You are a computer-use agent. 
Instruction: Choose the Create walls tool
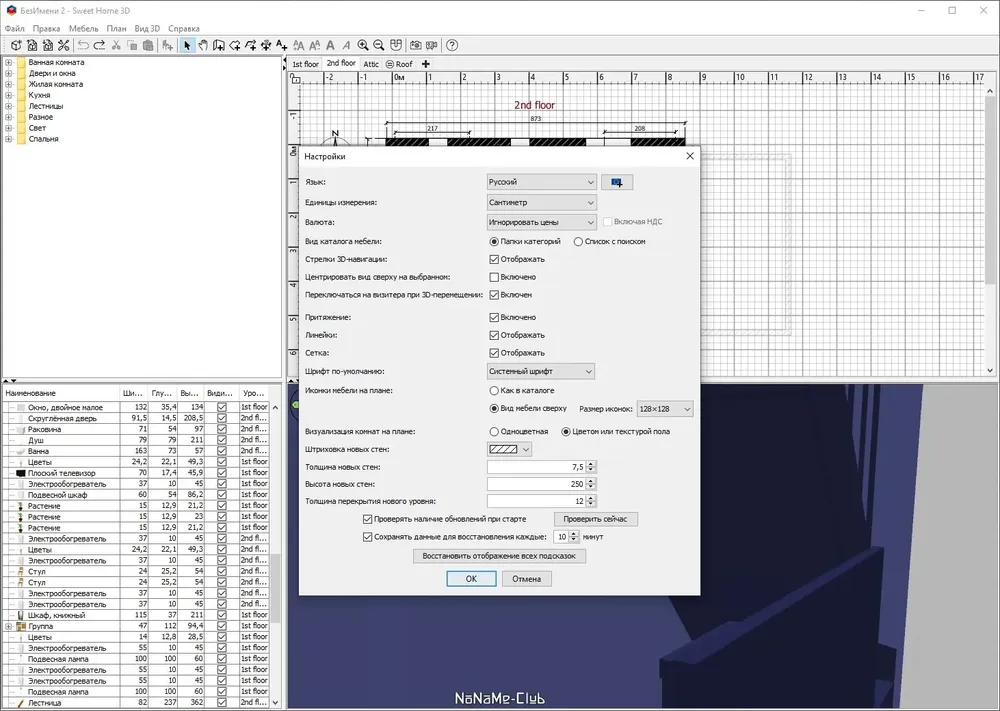[219, 45]
